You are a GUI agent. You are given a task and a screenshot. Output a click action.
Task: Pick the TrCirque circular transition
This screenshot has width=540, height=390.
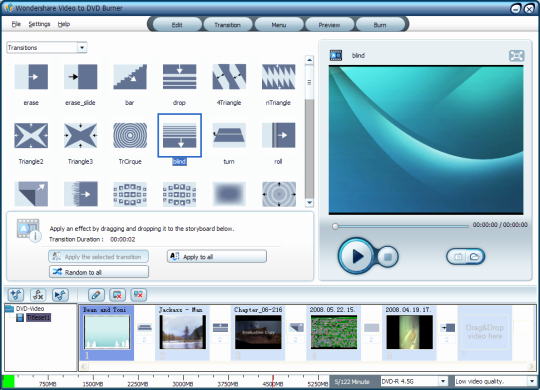click(130, 135)
